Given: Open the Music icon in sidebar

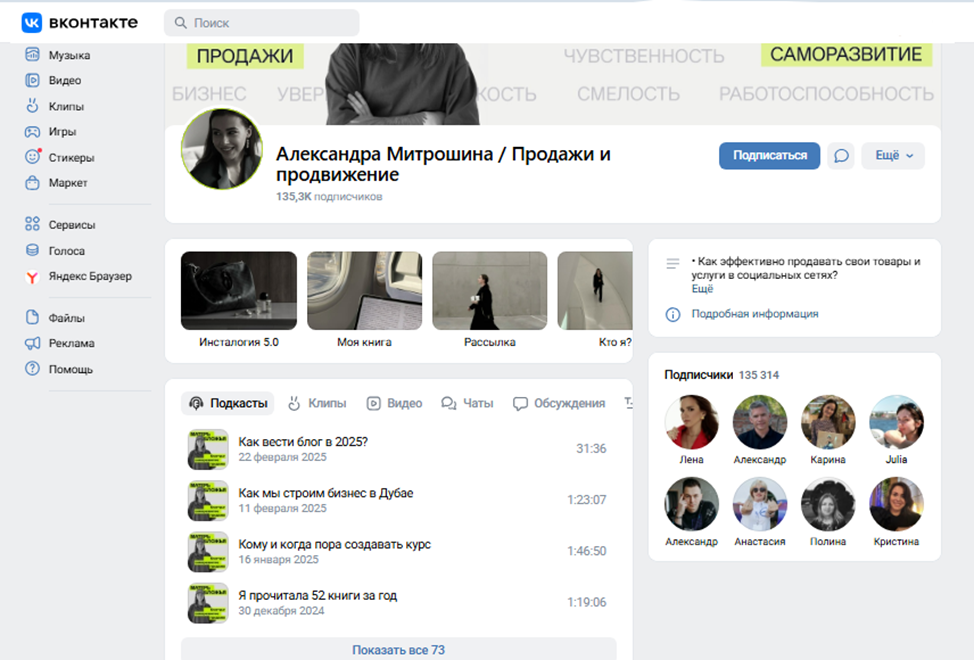Looking at the screenshot, I should pyautogui.click(x=32, y=55).
